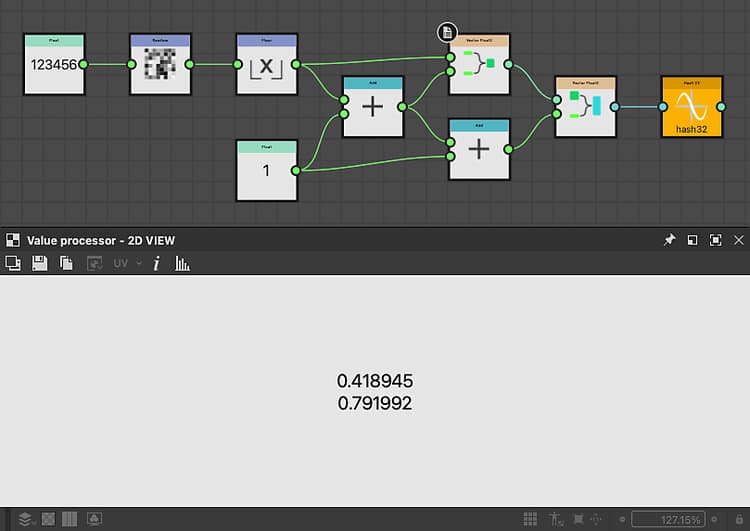Click the document badge icon above Vector node
Screen dimensions: 750x531
(x=447, y=32)
